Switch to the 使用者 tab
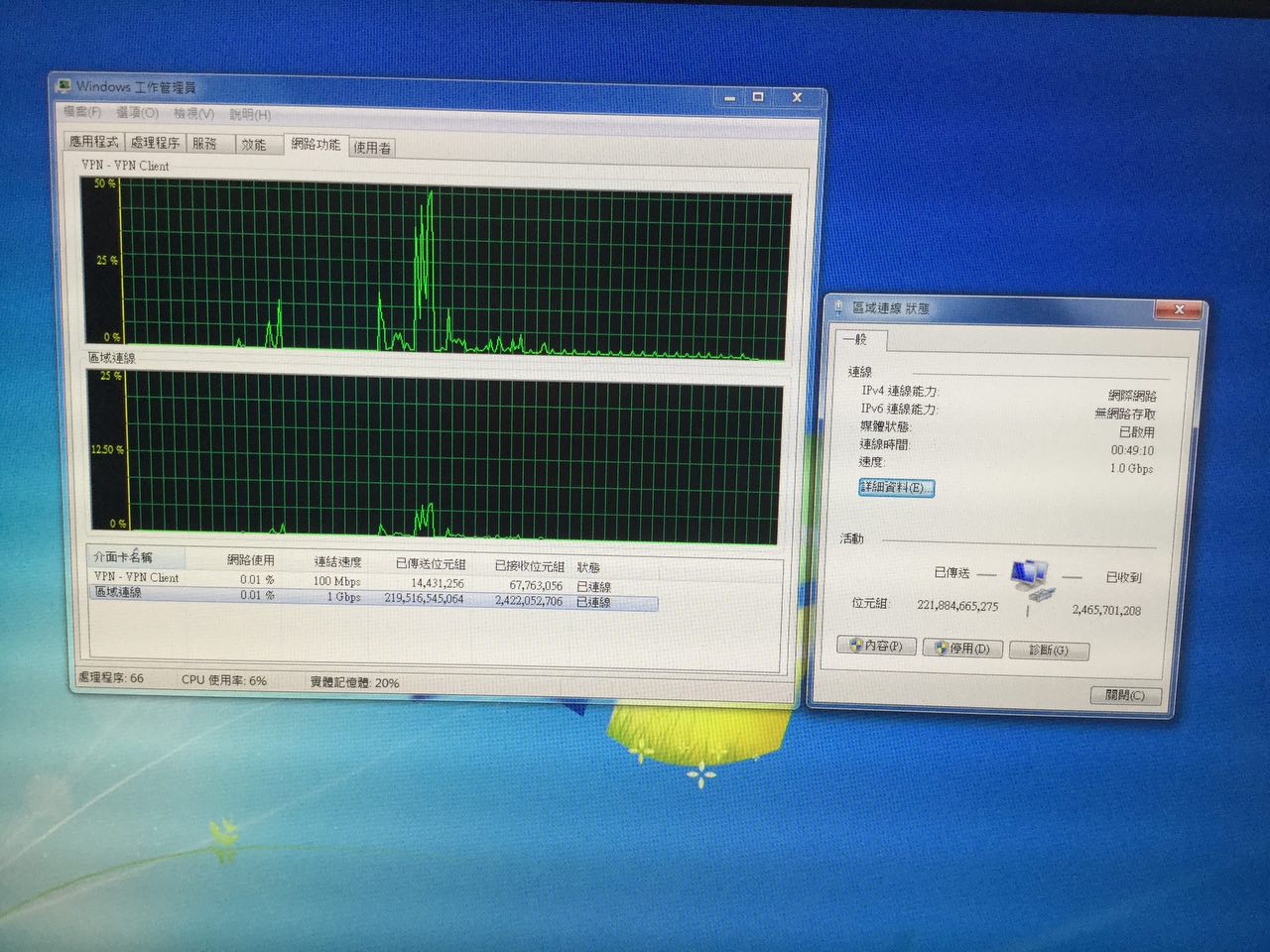Image resolution: width=1270 pixels, height=952 pixels. pos(372,148)
